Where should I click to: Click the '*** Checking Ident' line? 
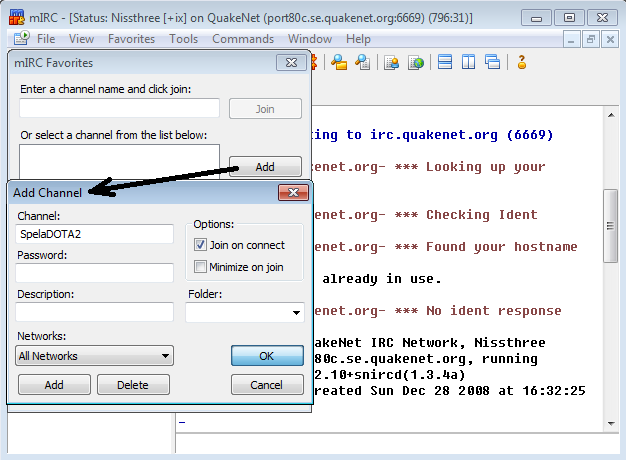click(466, 215)
